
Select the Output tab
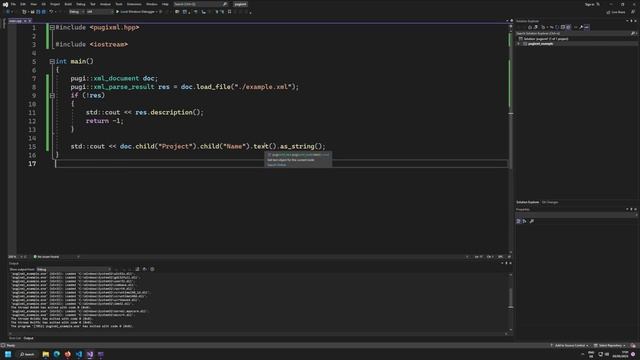coord(29,338)
